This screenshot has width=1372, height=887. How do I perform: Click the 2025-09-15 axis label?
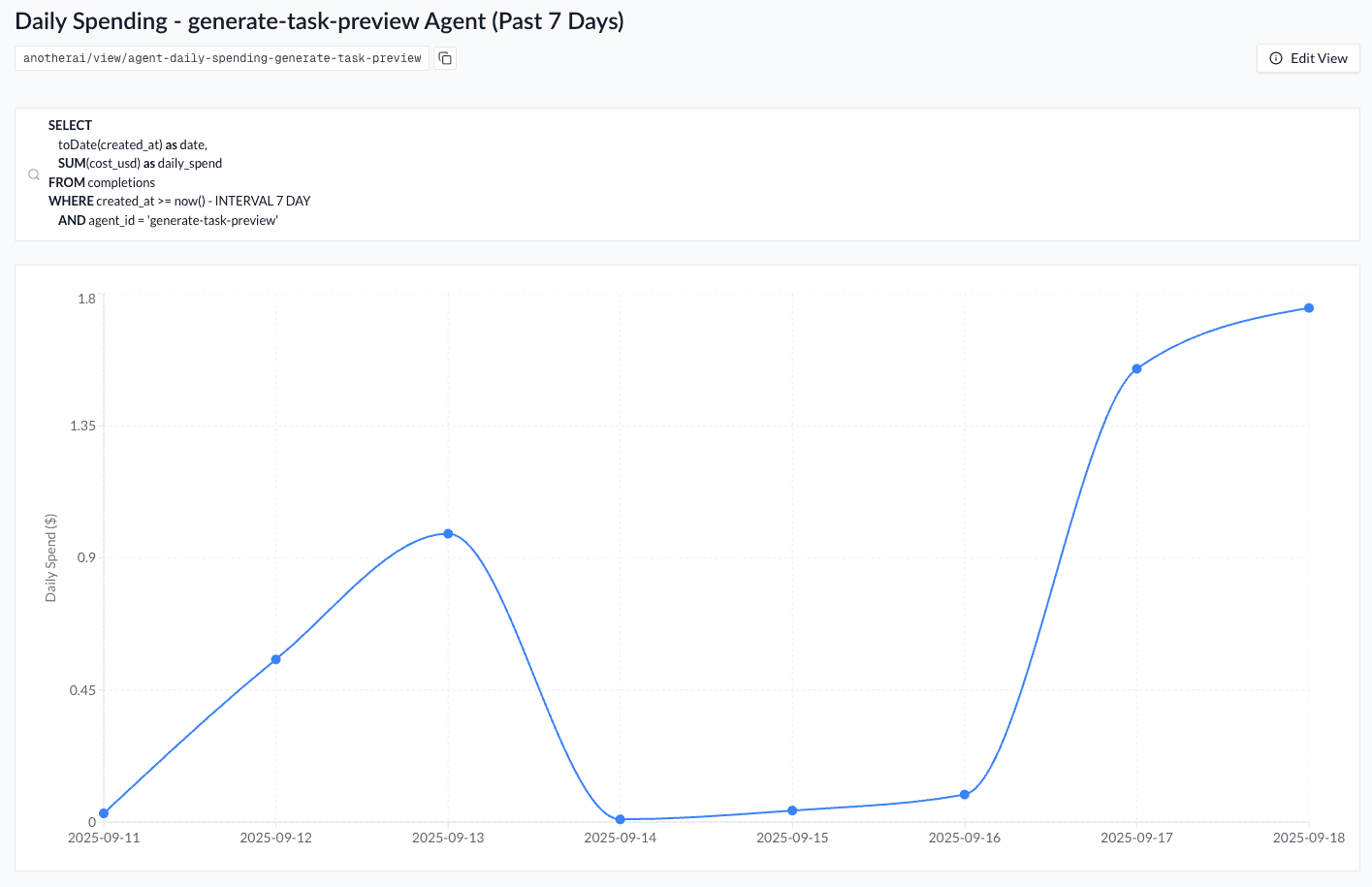click(x=792, y=838)
